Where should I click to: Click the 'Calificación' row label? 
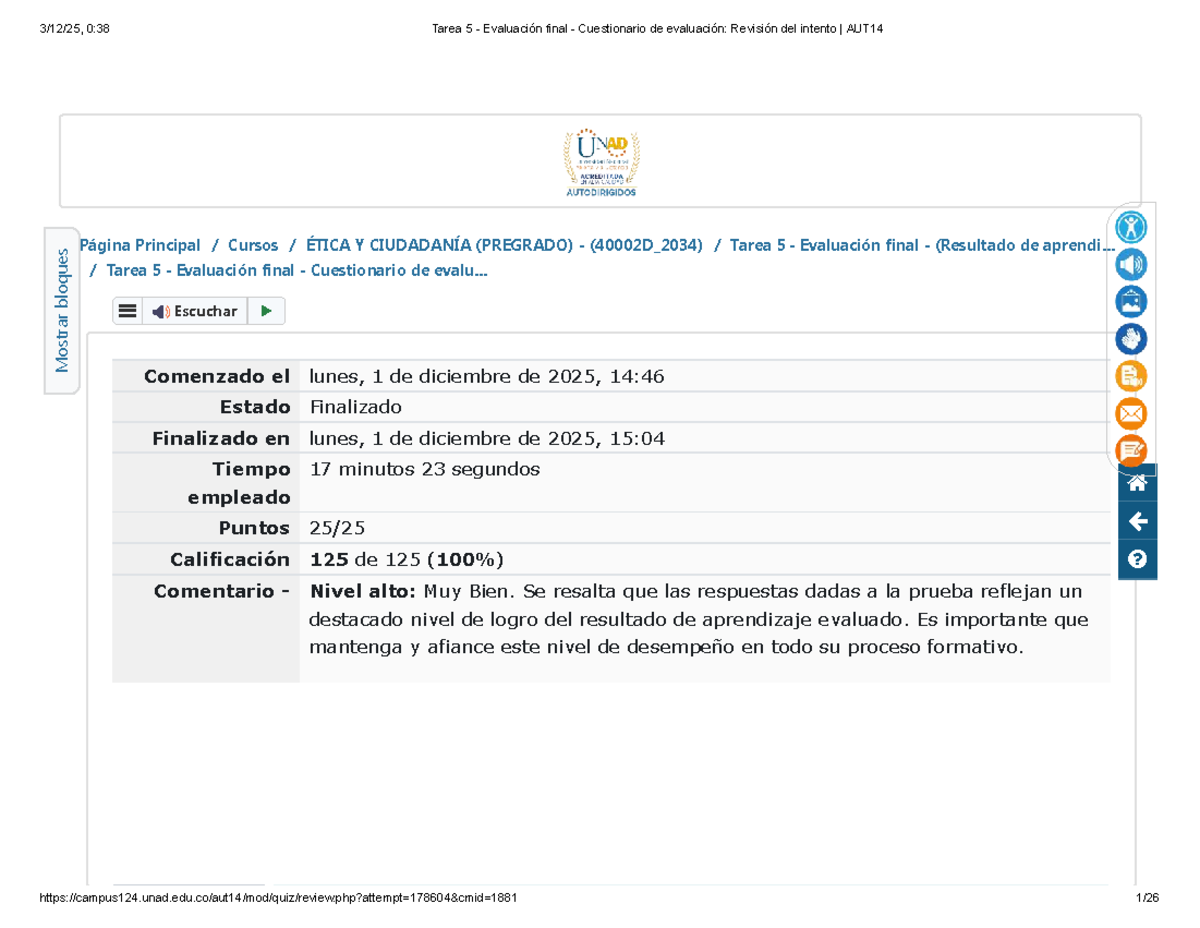pos(230,559)
